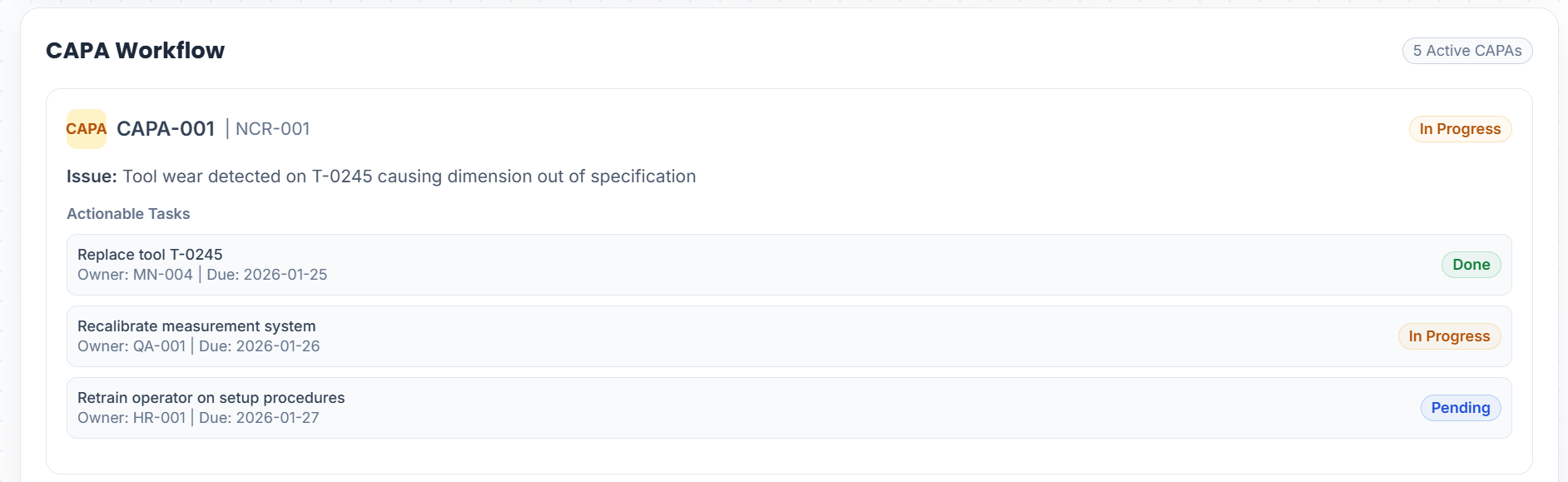1568x482 pixels.
Task: Select the Replace tool T-0245 task
Action: coord(150,255)
